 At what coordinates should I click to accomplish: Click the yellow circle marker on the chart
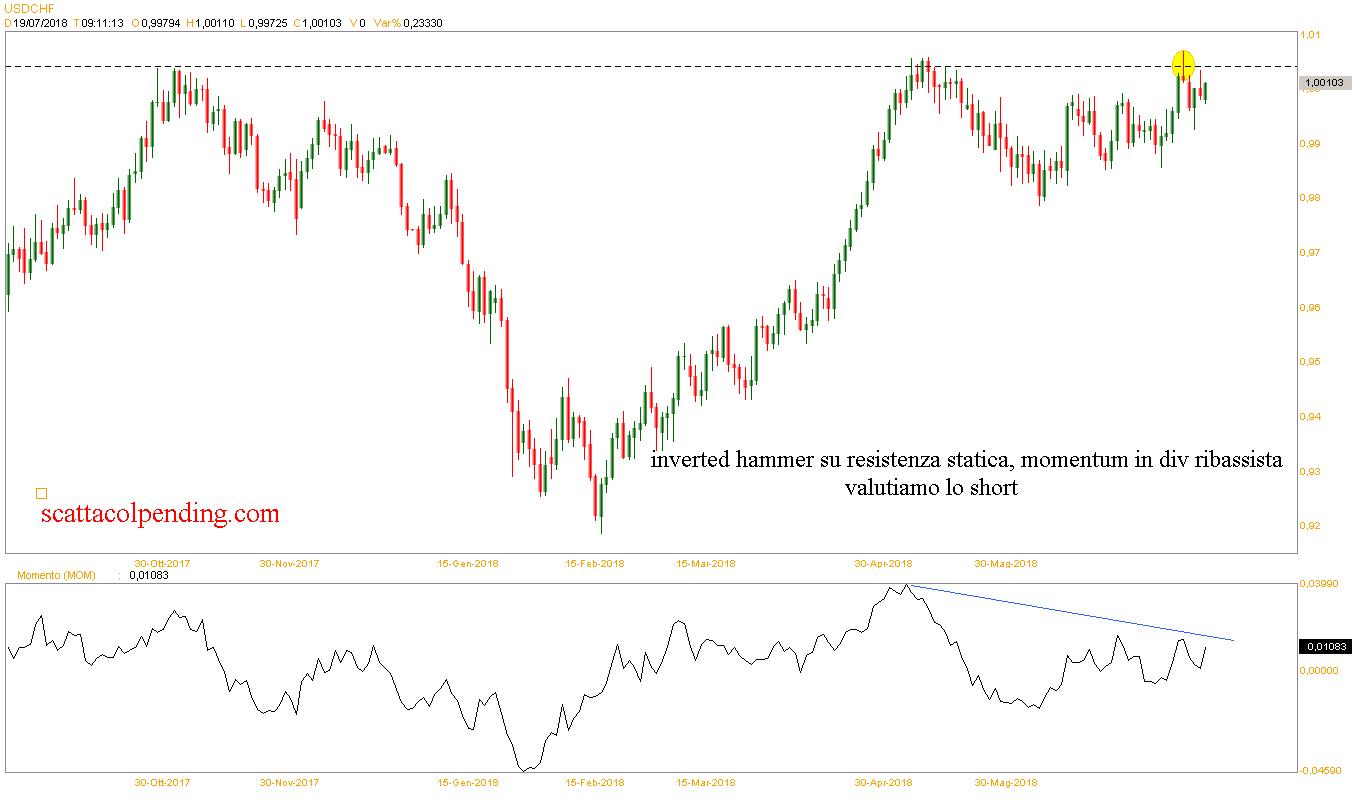[x=1183, y=64]
